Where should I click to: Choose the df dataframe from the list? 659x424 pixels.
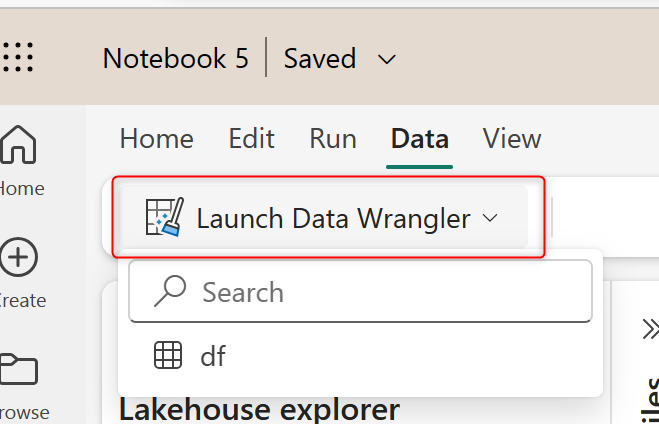[x=213, y=355]
